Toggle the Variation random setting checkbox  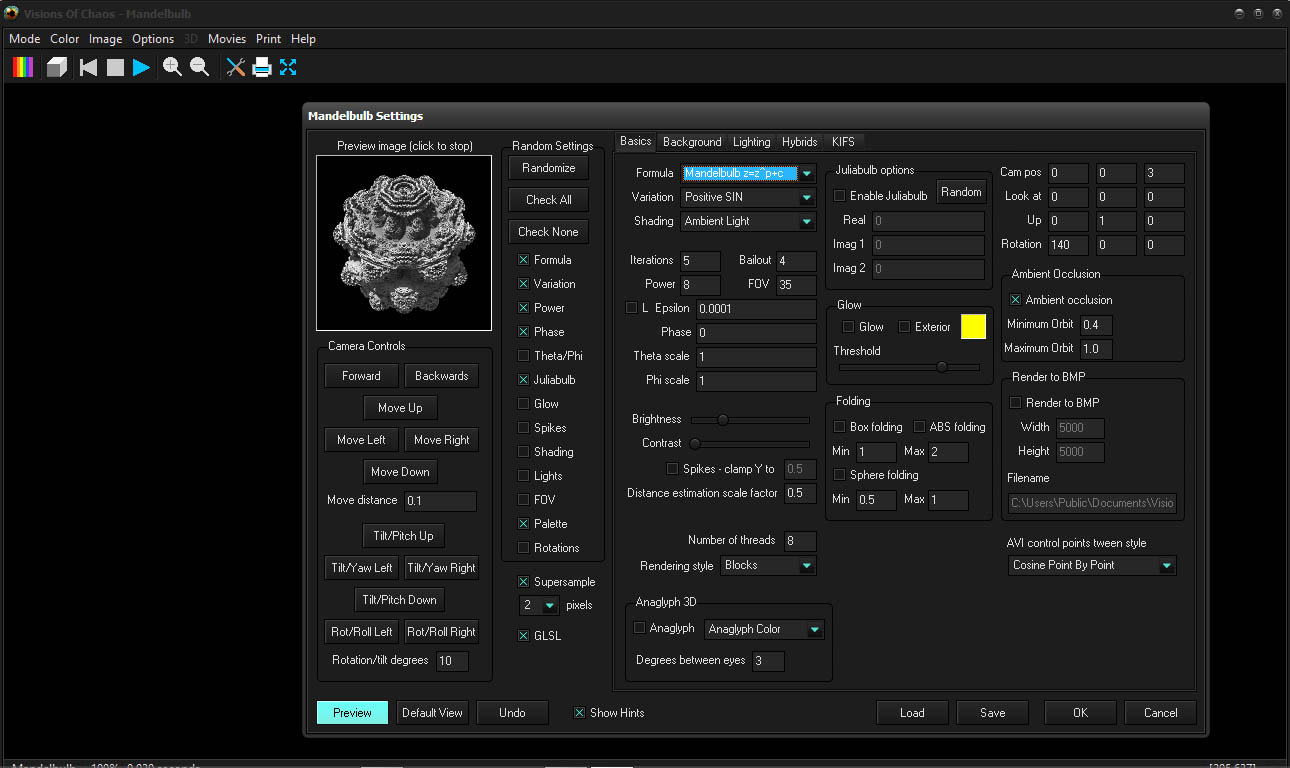[x=523, y=284]
